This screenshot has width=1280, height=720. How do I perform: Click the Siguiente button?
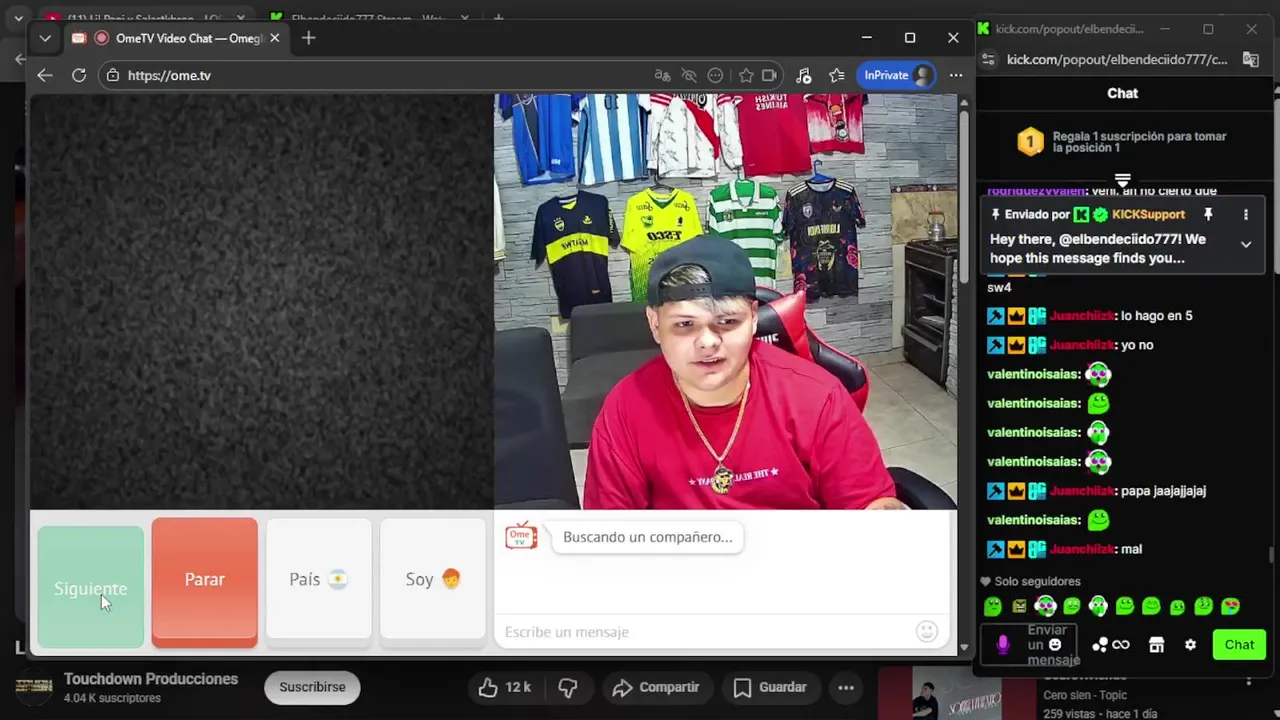pyautogui.click(x=91, y=588)
